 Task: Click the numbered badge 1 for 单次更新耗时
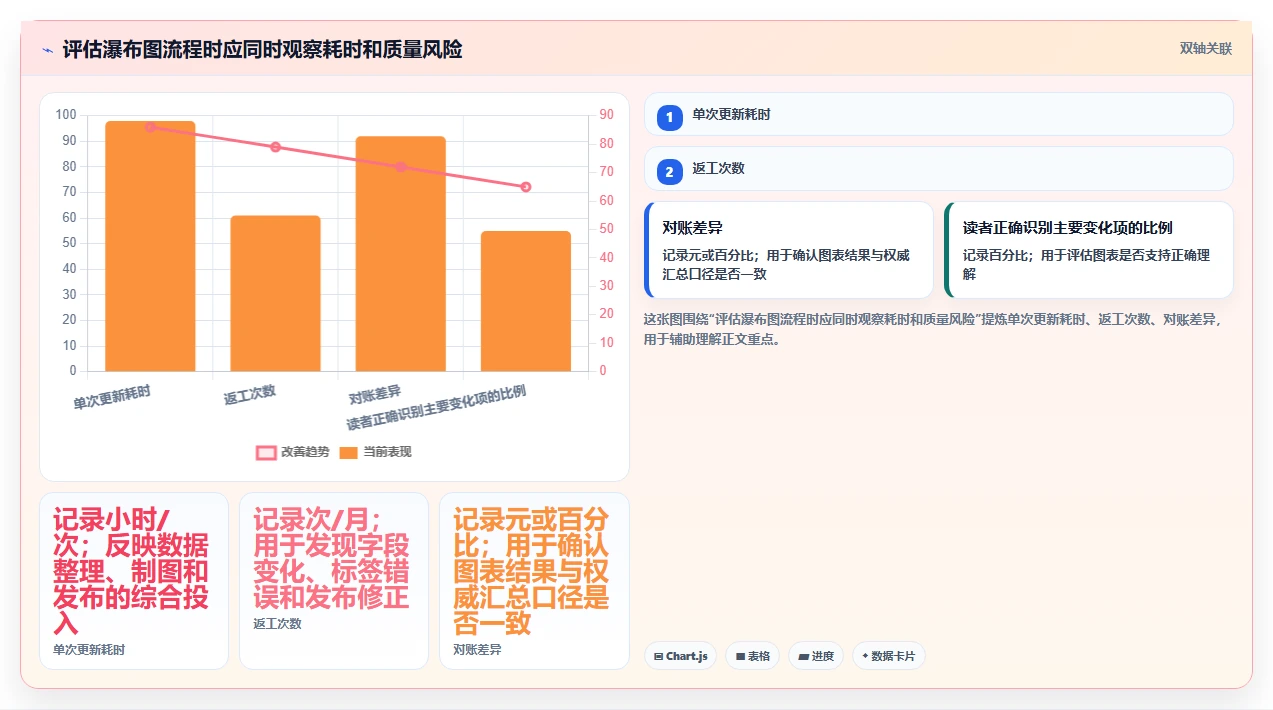(x=670, y=118)
